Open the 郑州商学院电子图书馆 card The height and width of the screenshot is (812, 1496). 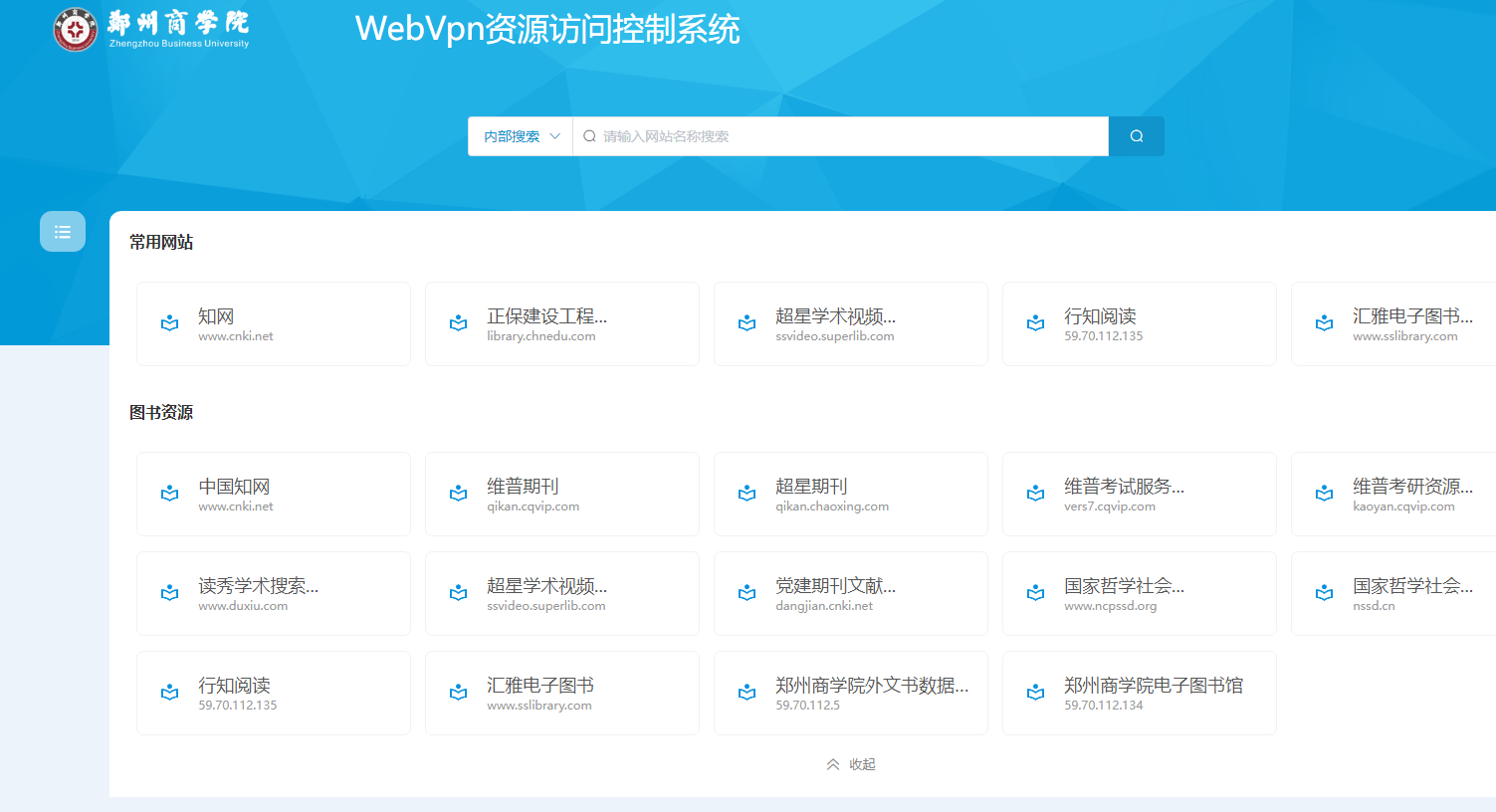tap(1140, 694)
